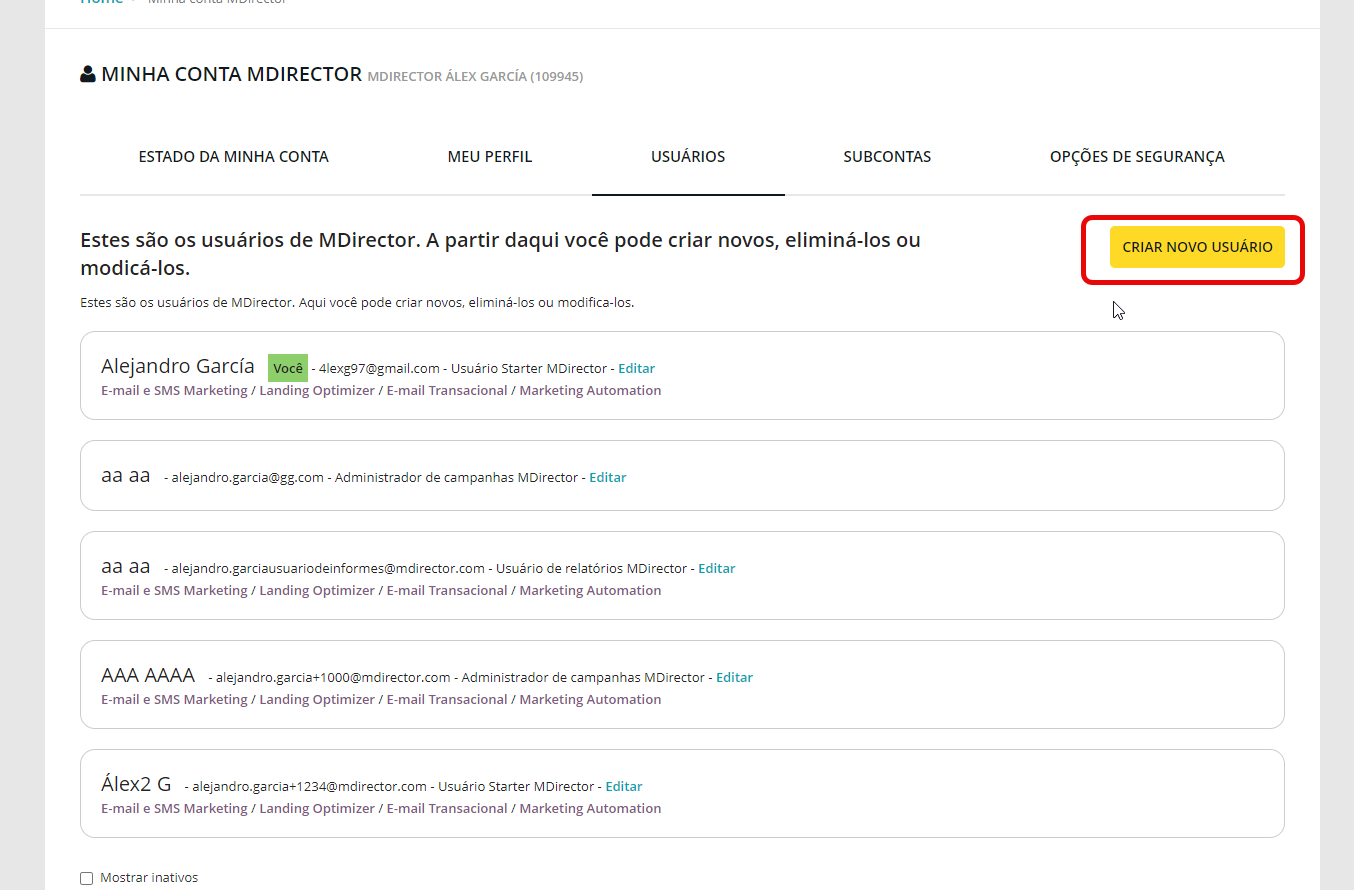The width and height of the screenshot is (1354, 890).
Task: Click Editar next to Álex2 G
Action: [x=624, y=786]
